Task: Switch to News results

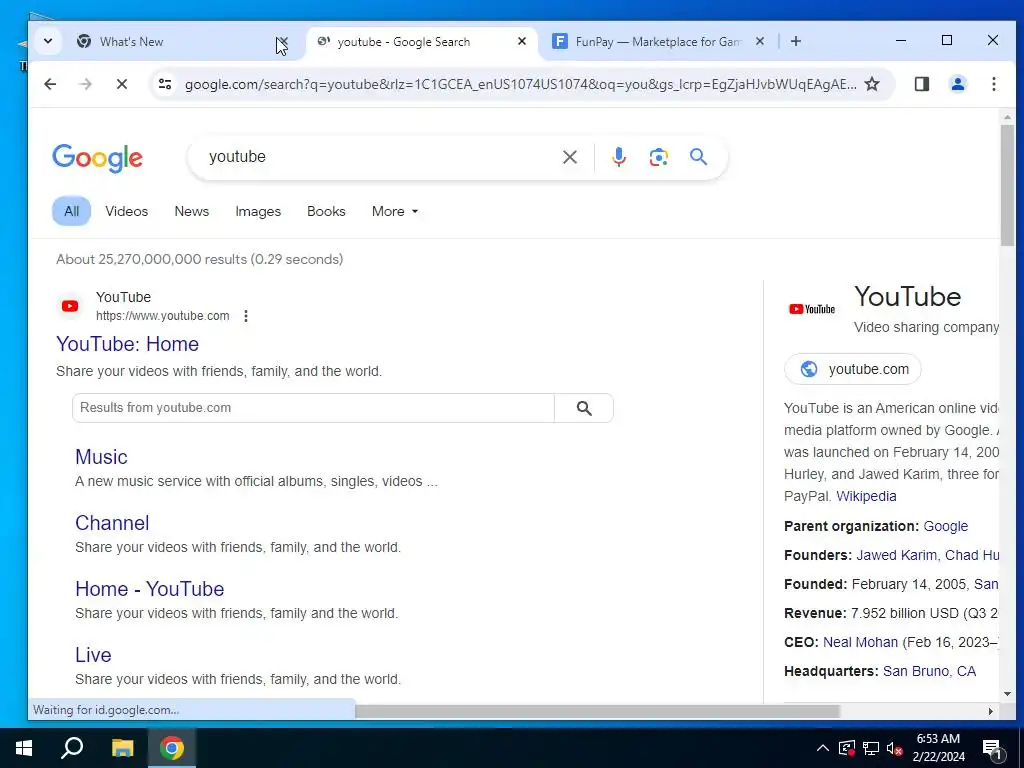Action: 191,211
